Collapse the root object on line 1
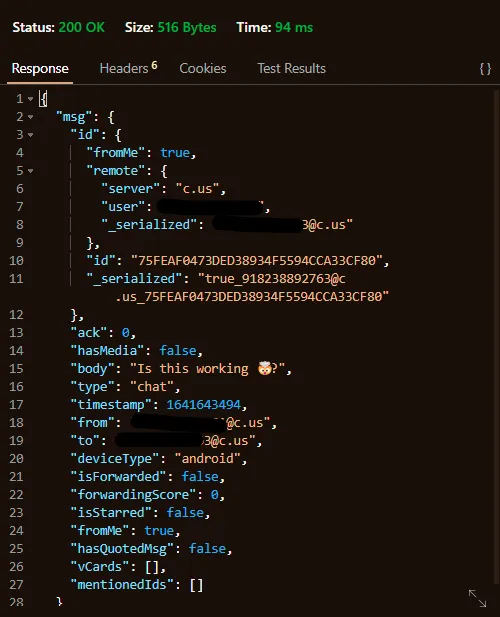Image resolution: width=500 pixels, height=617 pixels. click(x=30, y=99)
